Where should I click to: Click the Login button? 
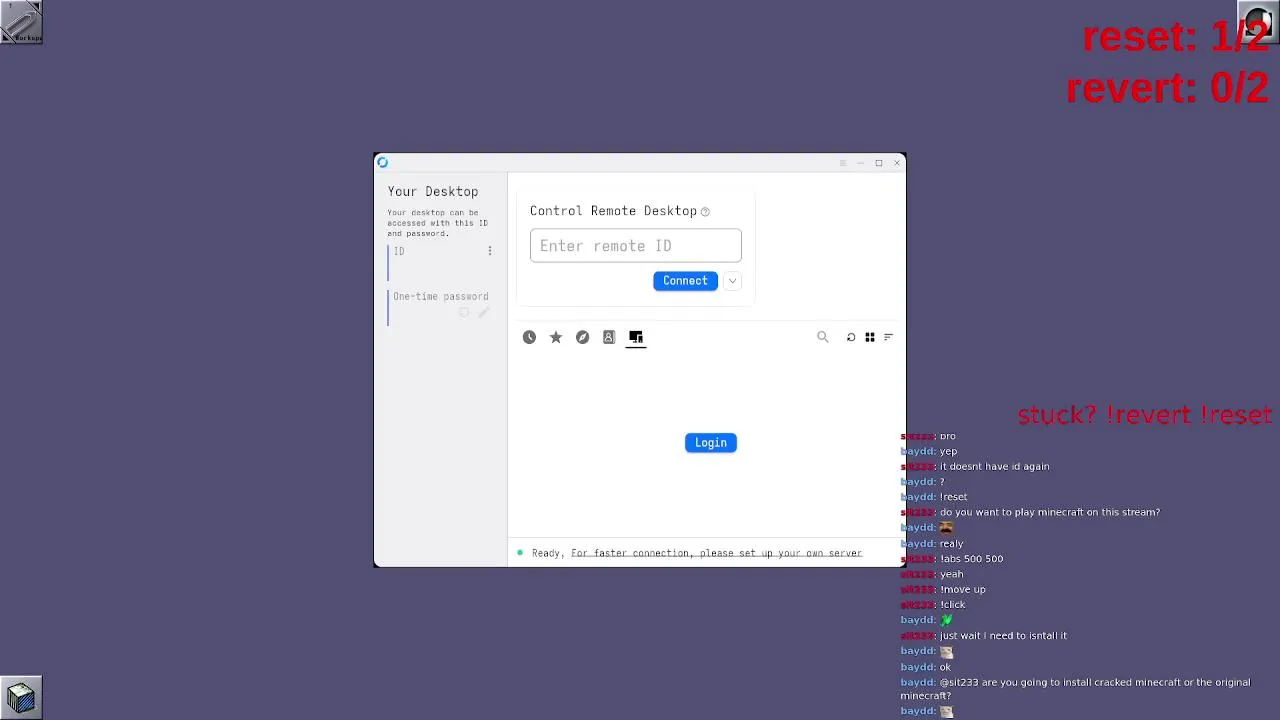point(711,443)
